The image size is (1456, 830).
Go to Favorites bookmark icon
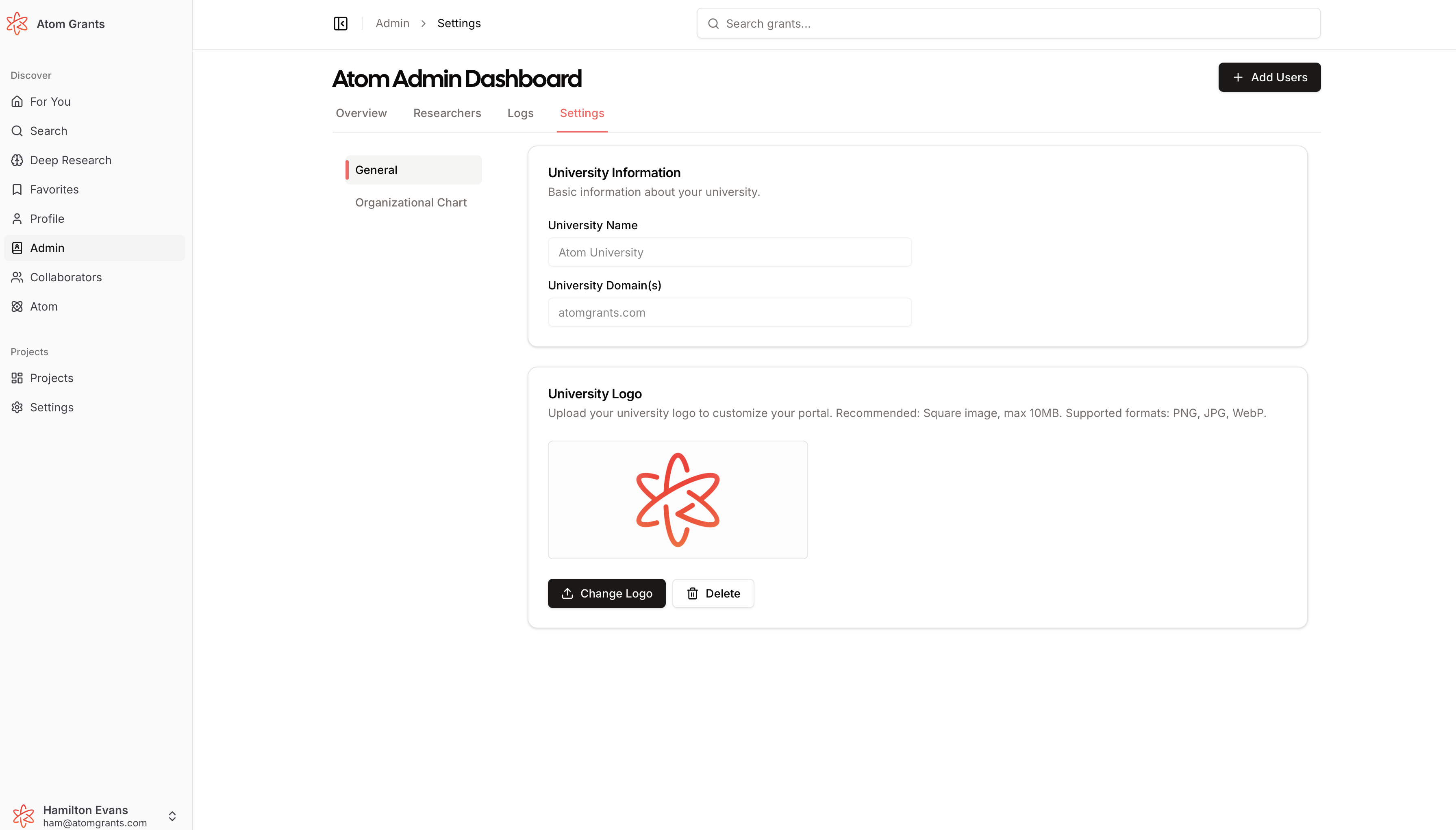tap(17, 189)
